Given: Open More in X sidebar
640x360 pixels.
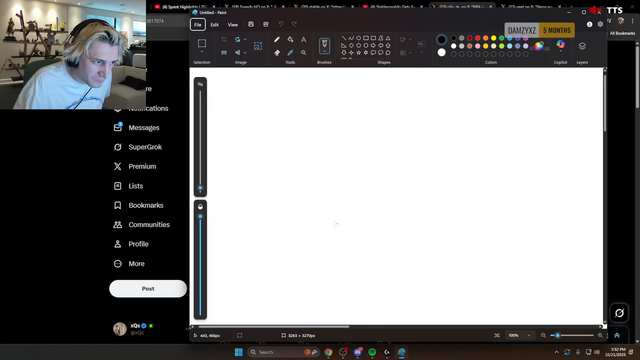Looking at the screenshot, I should pyautogui.click(x=129, y=264).
